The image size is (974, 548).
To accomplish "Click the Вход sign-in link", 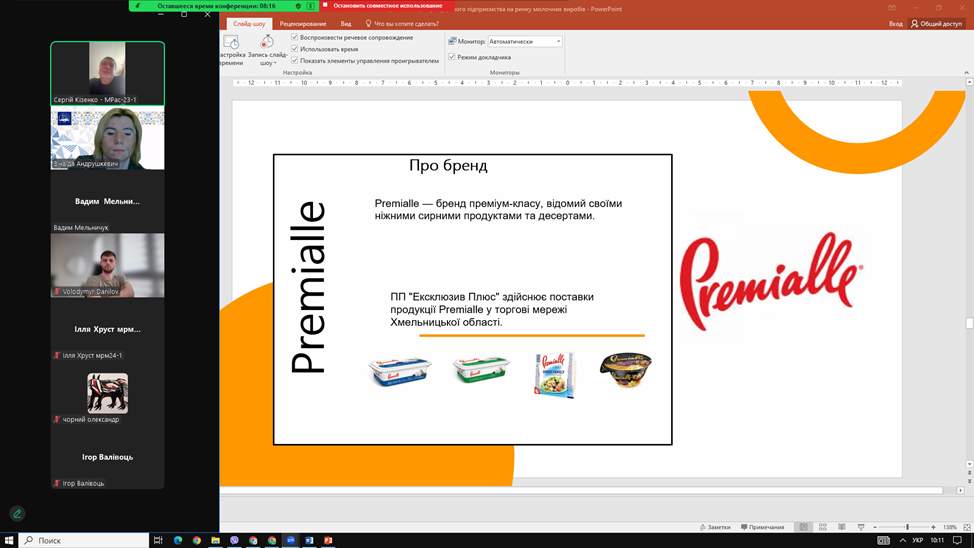I will pyautogui.click(x=895, y=24).
